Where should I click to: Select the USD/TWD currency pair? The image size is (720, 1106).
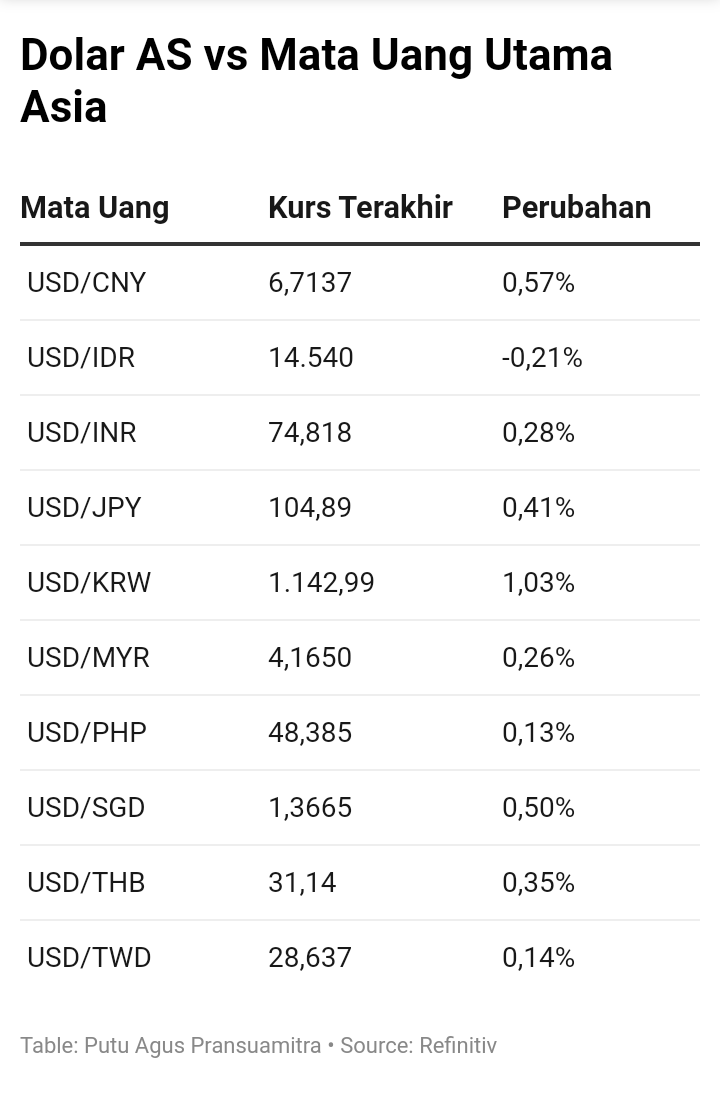[89, 958]
